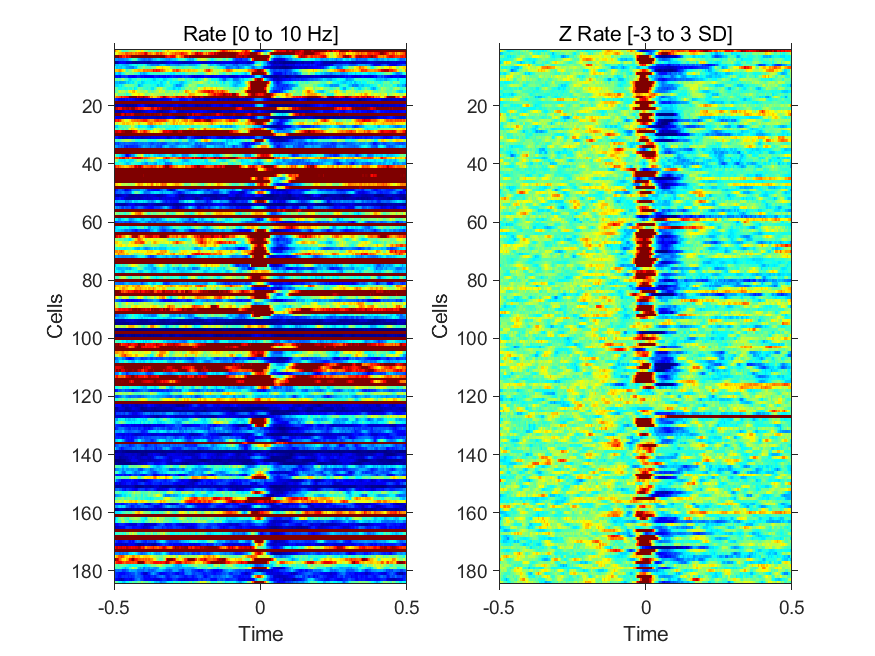
Task: Click the -0.5 tick label on left plot
Action: [114, 607]
